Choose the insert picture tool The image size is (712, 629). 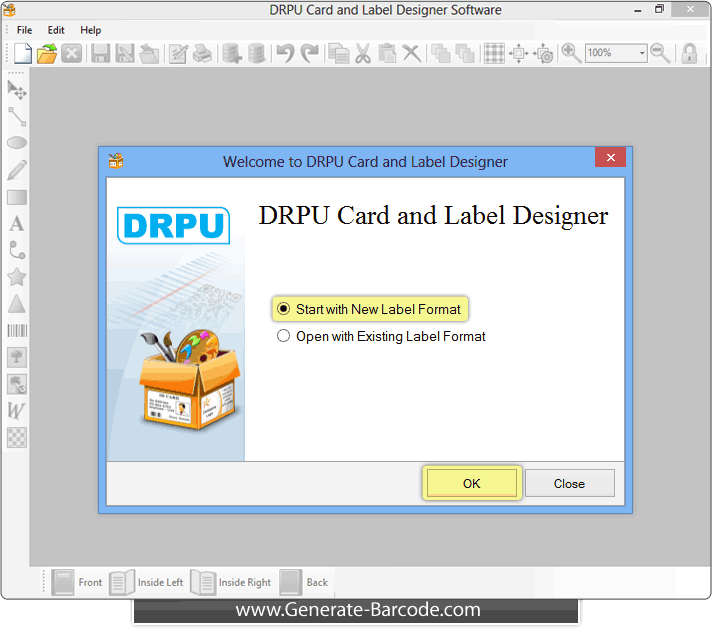point(17,357)
